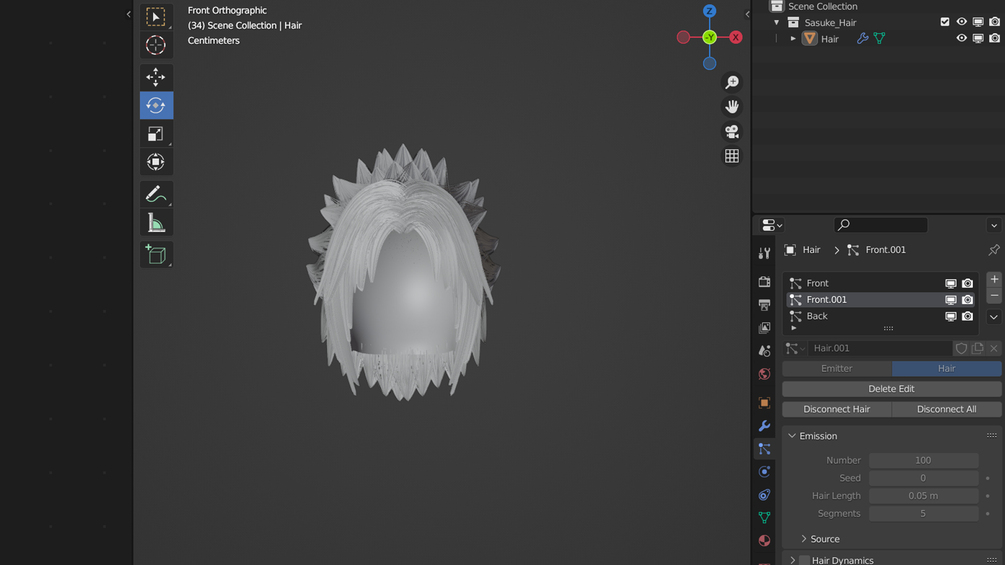Open the Scene properties tab
Image resolution: width=1005 pixels, height=565 pixels.
[764, 351]
